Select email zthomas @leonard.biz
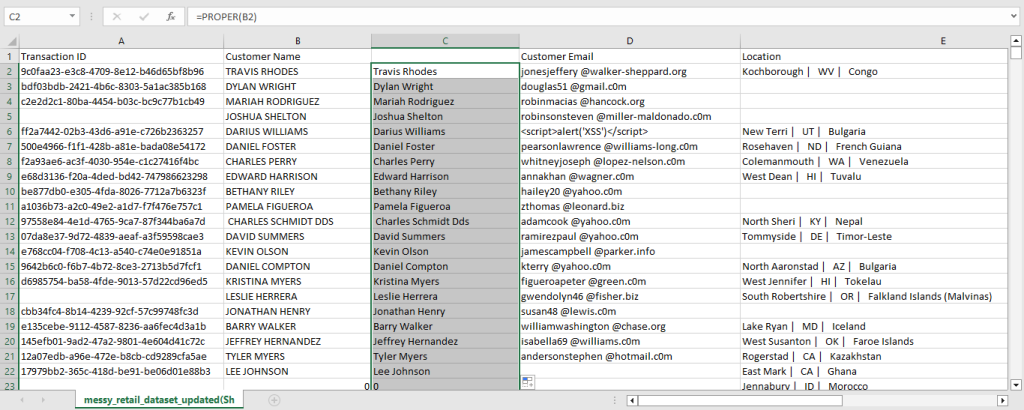 (630, 206)
